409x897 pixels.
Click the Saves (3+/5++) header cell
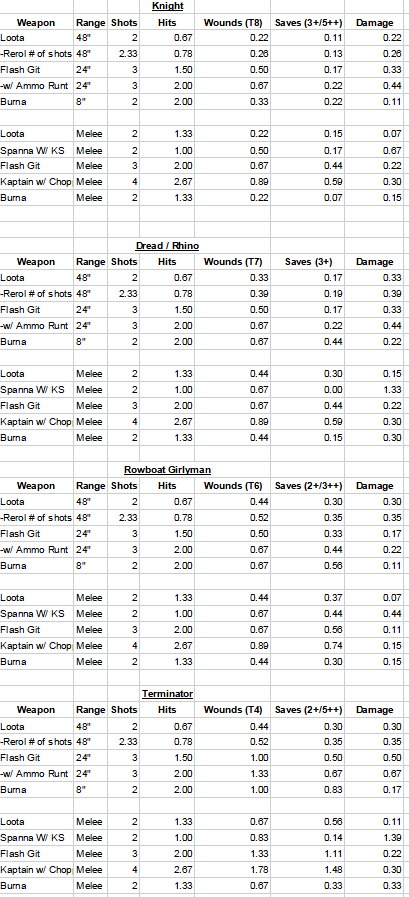(307, 23)
